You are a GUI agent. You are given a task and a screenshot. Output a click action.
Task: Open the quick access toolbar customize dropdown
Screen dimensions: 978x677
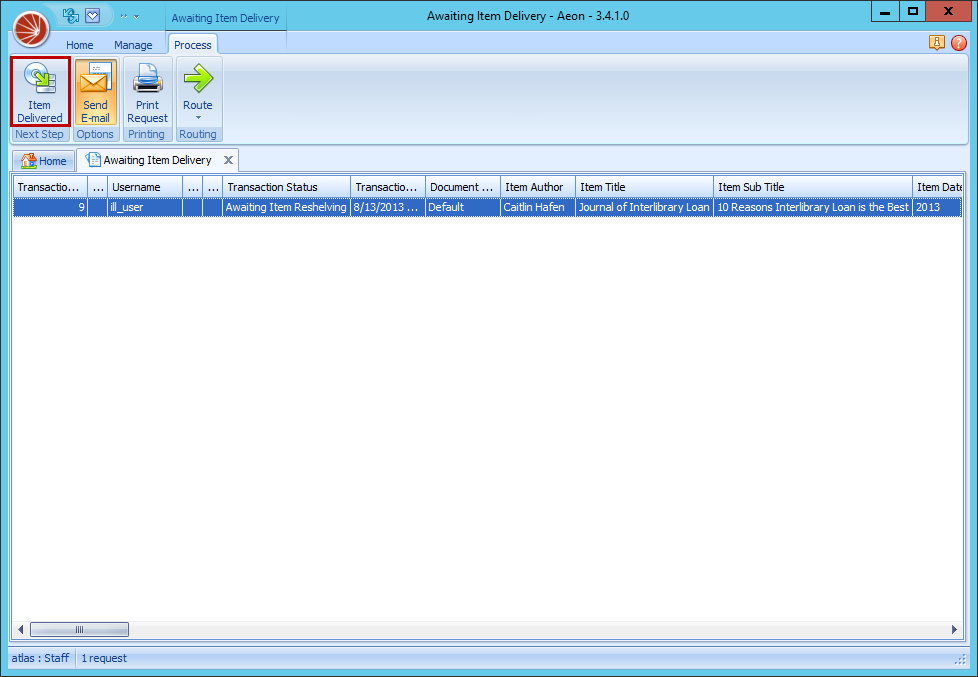coord(136,15)
